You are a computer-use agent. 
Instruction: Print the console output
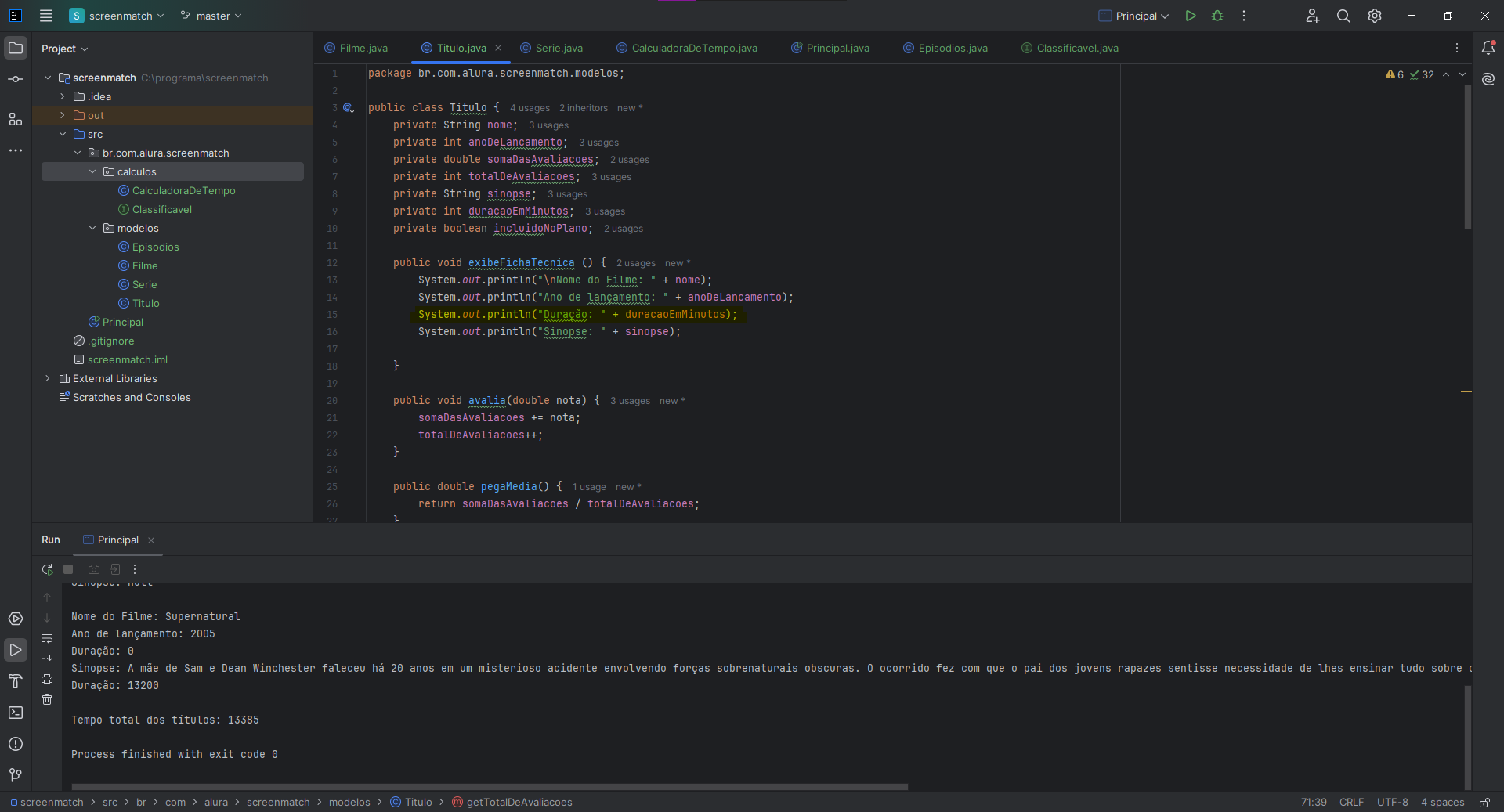click(47, 679)
